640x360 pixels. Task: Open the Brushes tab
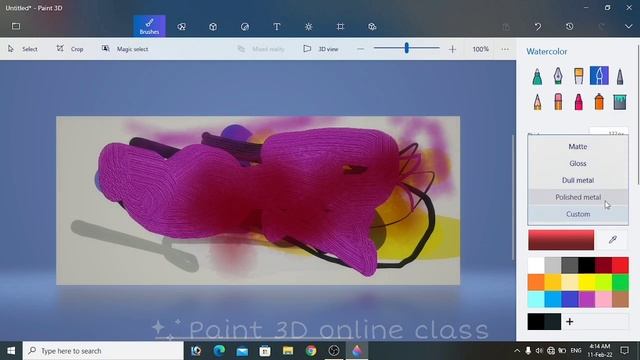(149, 26)
